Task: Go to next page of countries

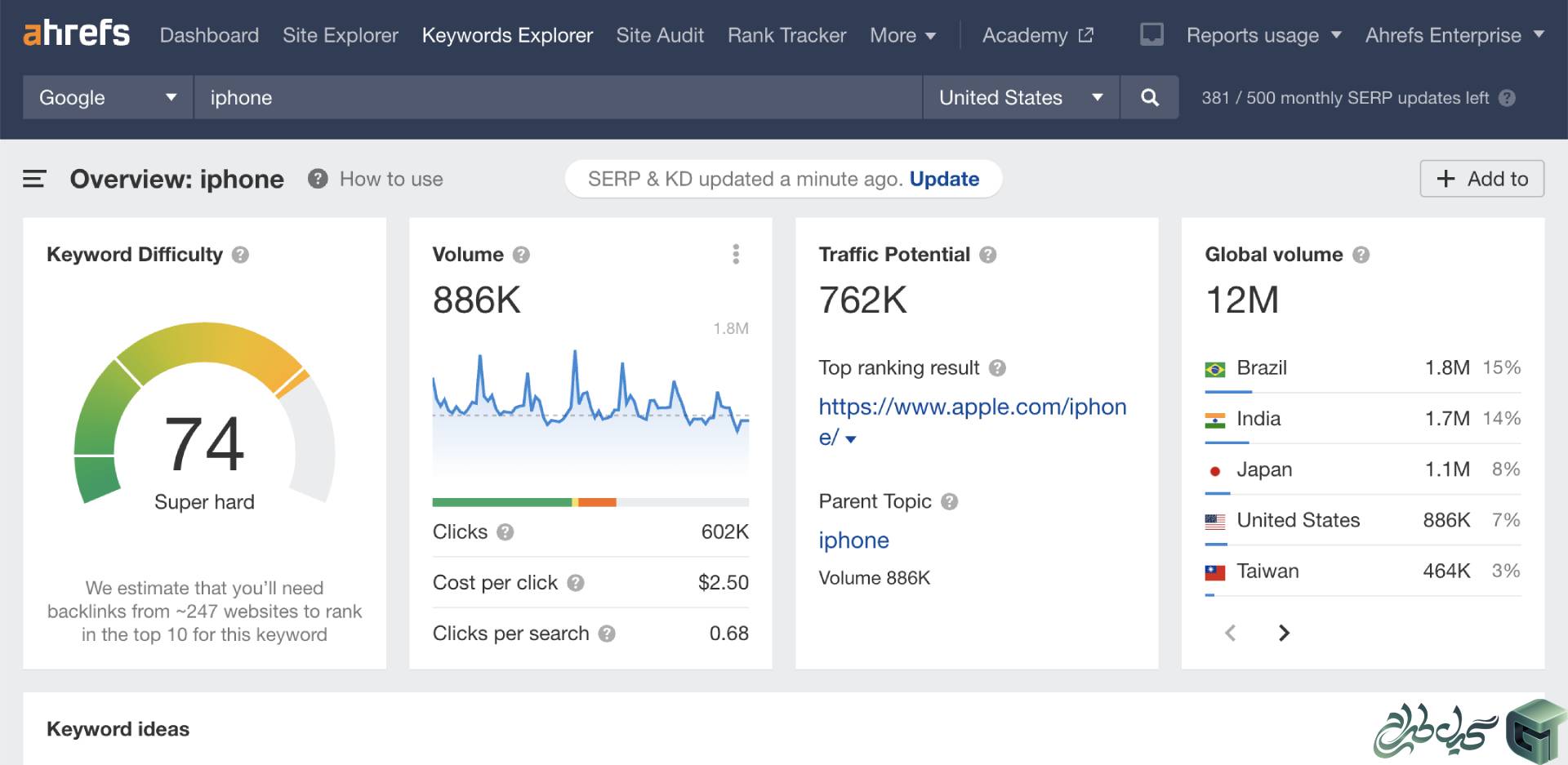Action: pyautogui.click(x=1284, y=633)
